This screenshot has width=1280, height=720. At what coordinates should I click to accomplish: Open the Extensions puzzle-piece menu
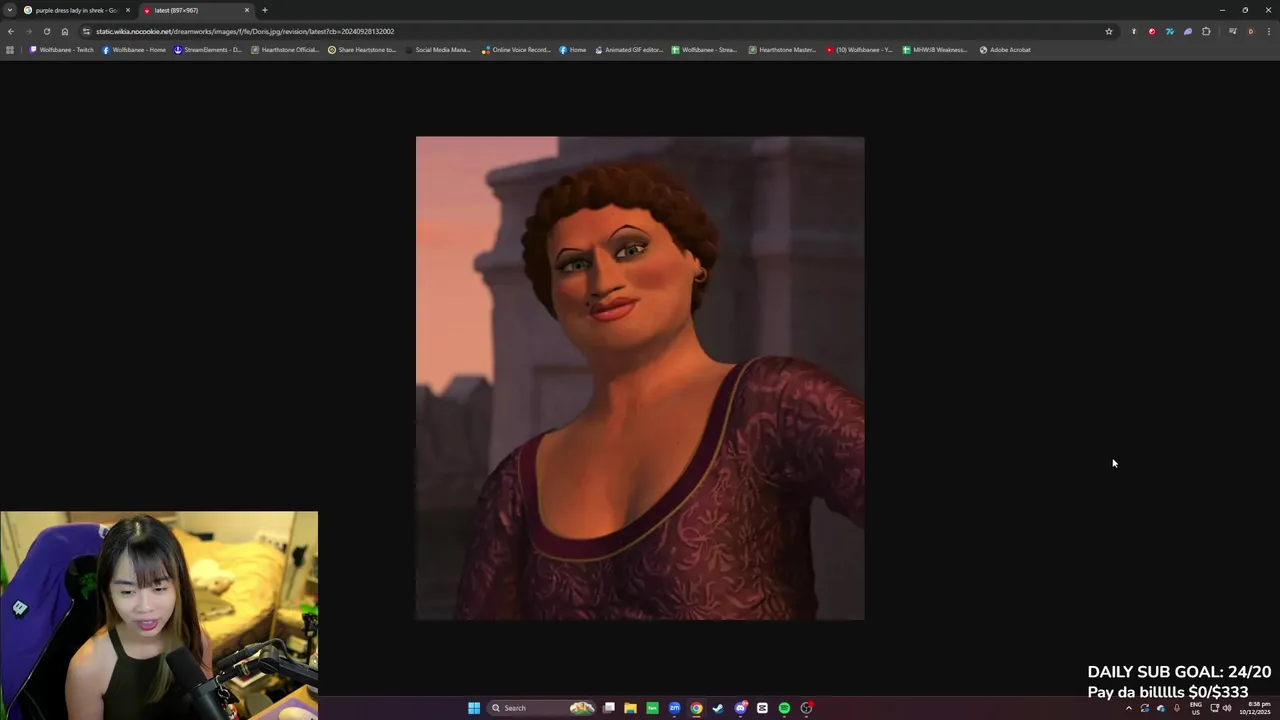pos(1206,31)
